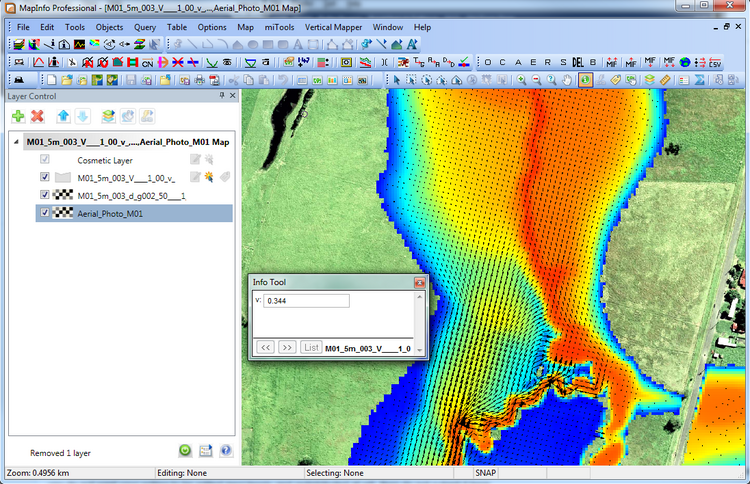Open the Query menu
The height and width of the screenshot is (484, 750).
[x=144, y=27]
